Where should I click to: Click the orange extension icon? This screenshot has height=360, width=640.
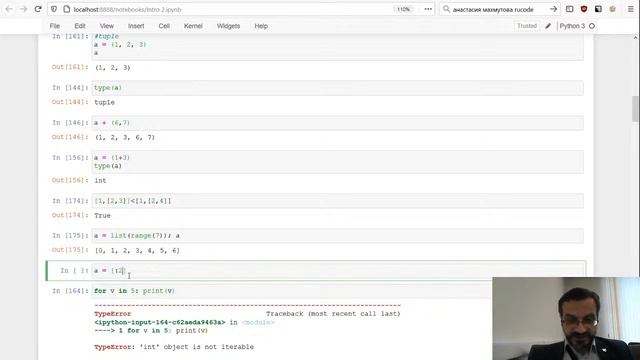[612, 9]
